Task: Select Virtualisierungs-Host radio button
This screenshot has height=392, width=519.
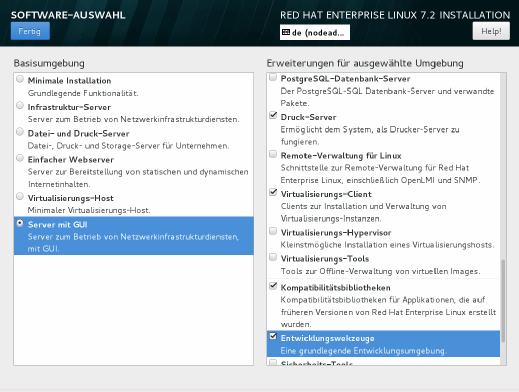Action: (20, 196)
